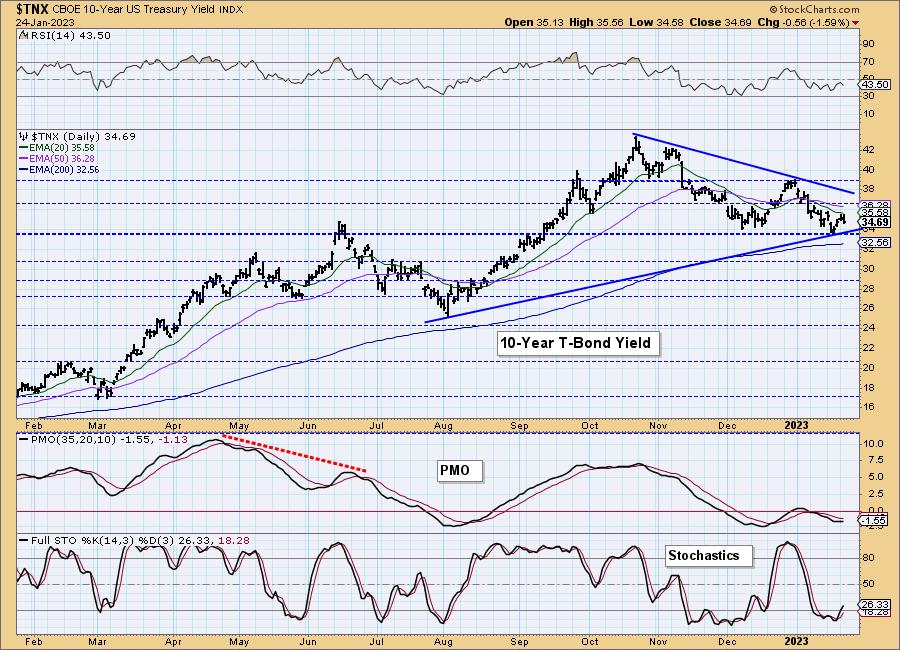The height and width of the screenshot is (650, 900).
Task: Click 'Oct' on the price panel date axis
Action: click(589, 426)
